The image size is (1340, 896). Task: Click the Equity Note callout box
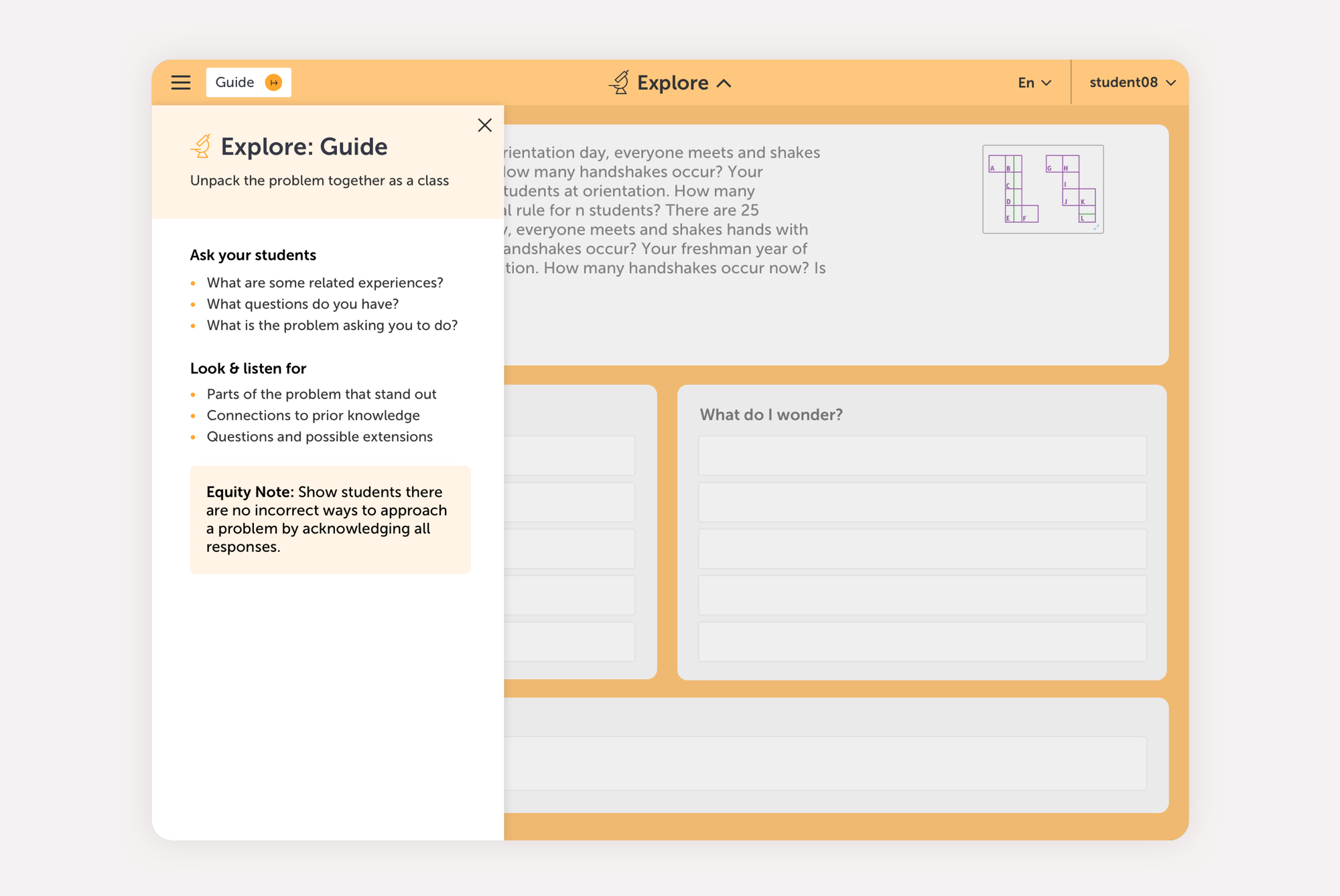[x=330, y=519]
